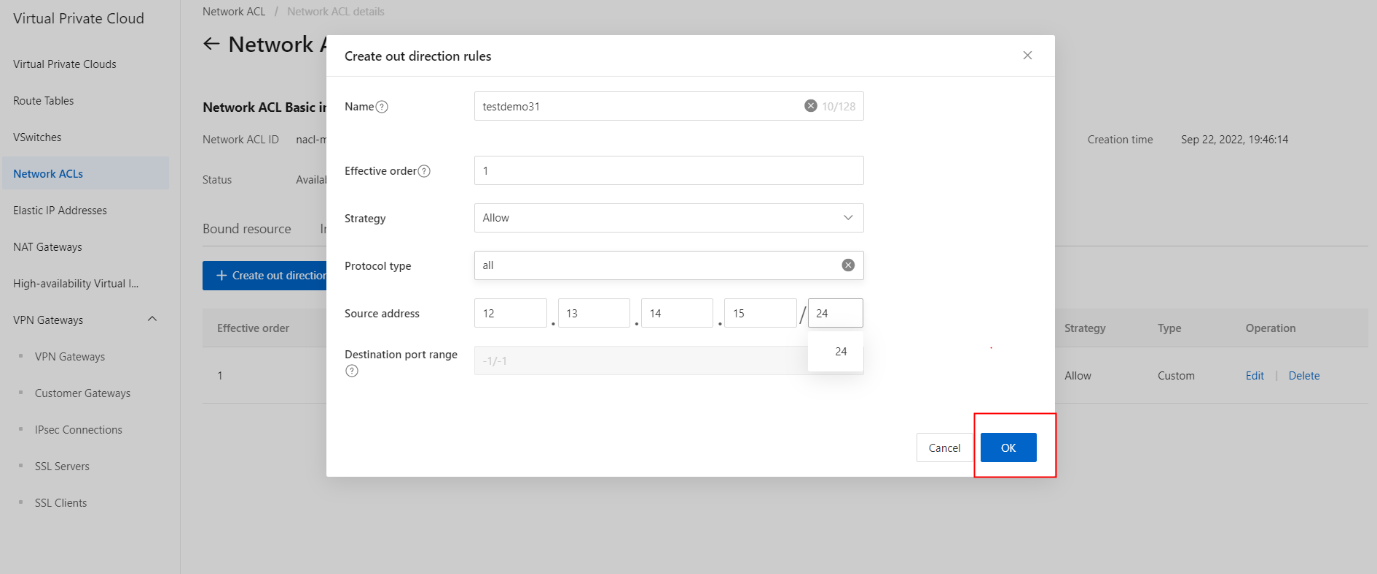Open the Strategy dropdown
This screenshot has height=574, width=1377.
668,218
